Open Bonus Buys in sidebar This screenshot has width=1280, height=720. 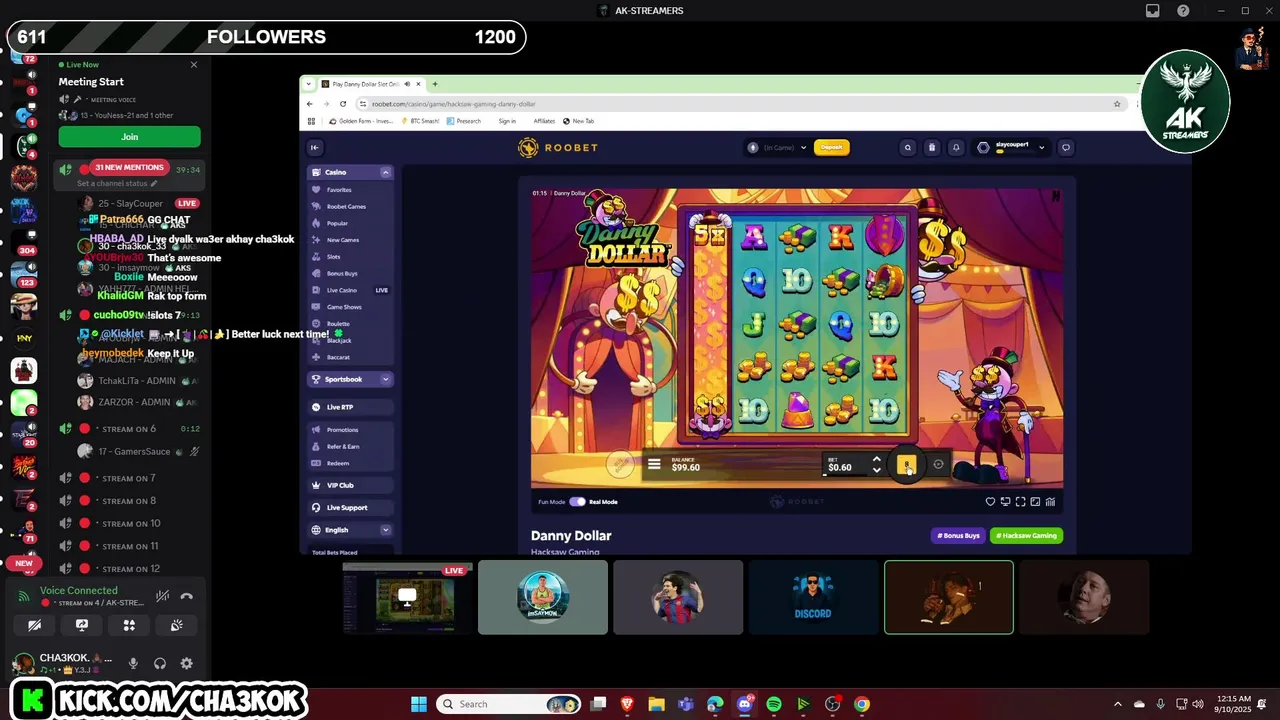(342, 273)
